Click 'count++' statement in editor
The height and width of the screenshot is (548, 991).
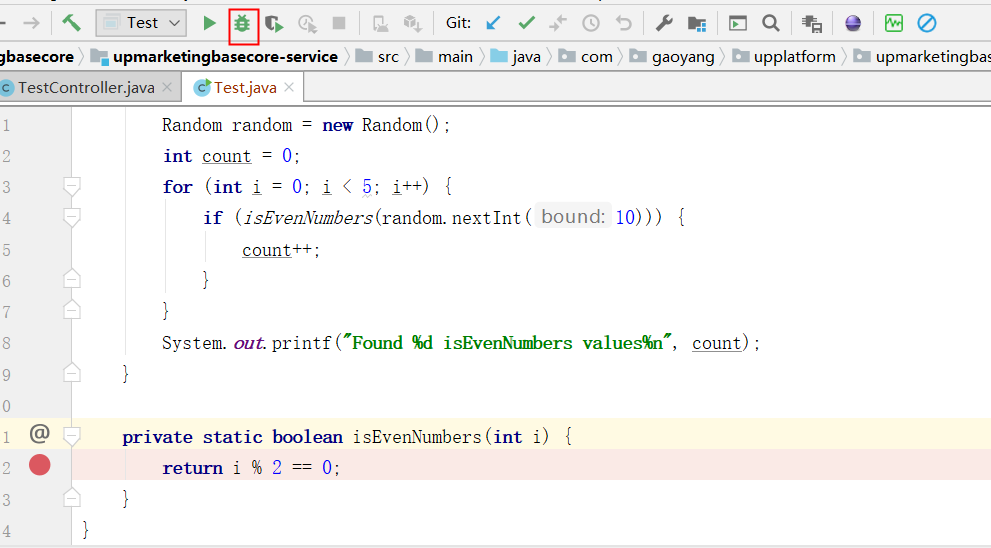tap(281, 250)
